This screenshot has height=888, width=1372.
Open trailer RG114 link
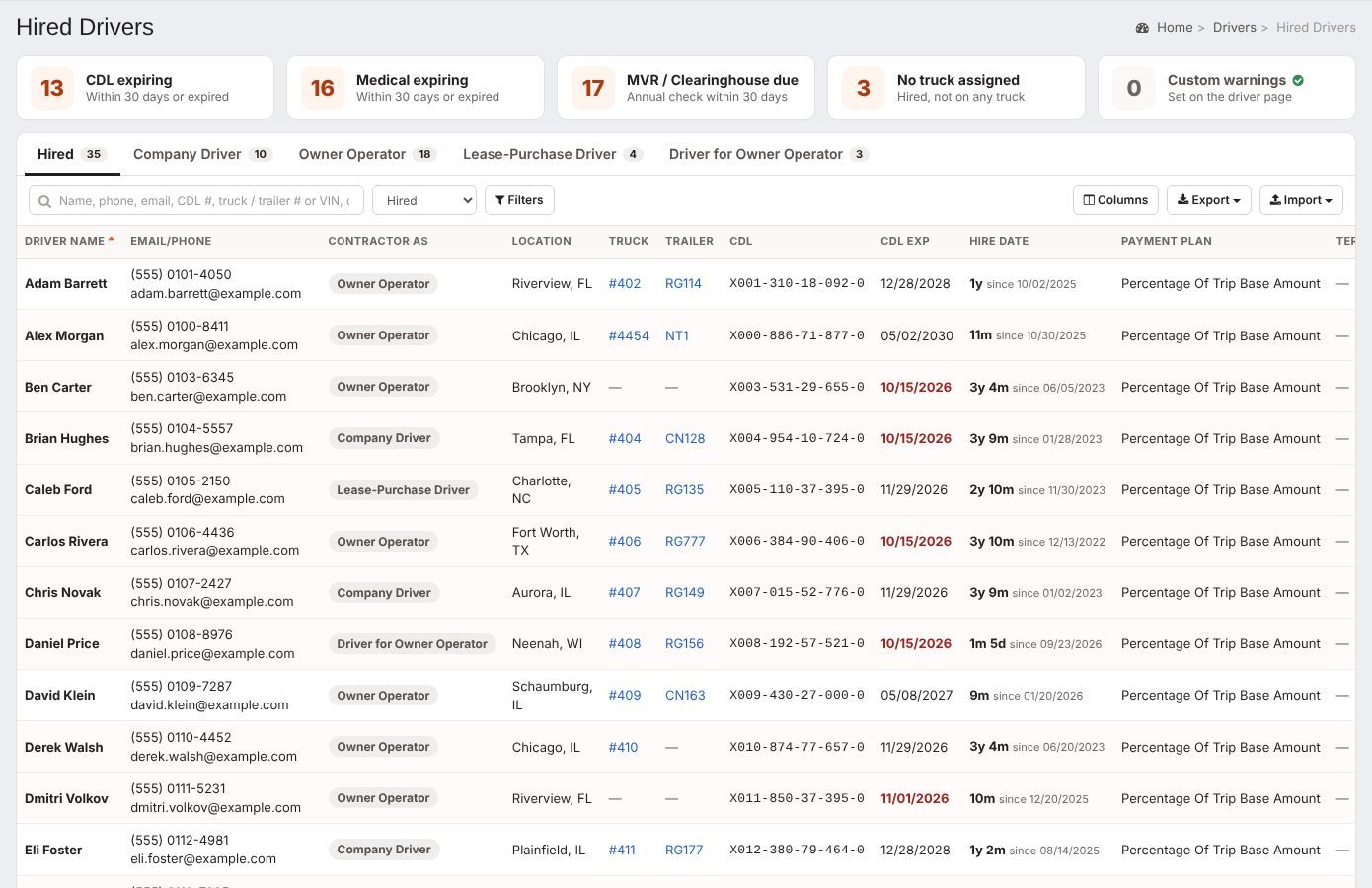pos(683,284)
